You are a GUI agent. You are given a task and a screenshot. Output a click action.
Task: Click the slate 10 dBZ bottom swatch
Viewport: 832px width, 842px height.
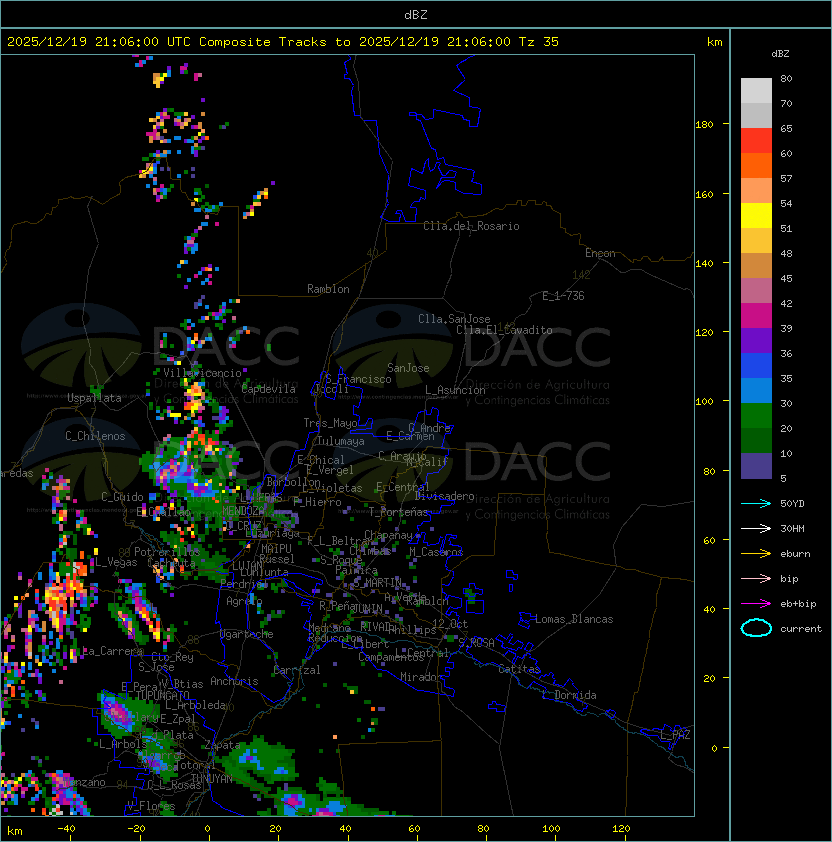pyautogui.click(x=756, y=466)
